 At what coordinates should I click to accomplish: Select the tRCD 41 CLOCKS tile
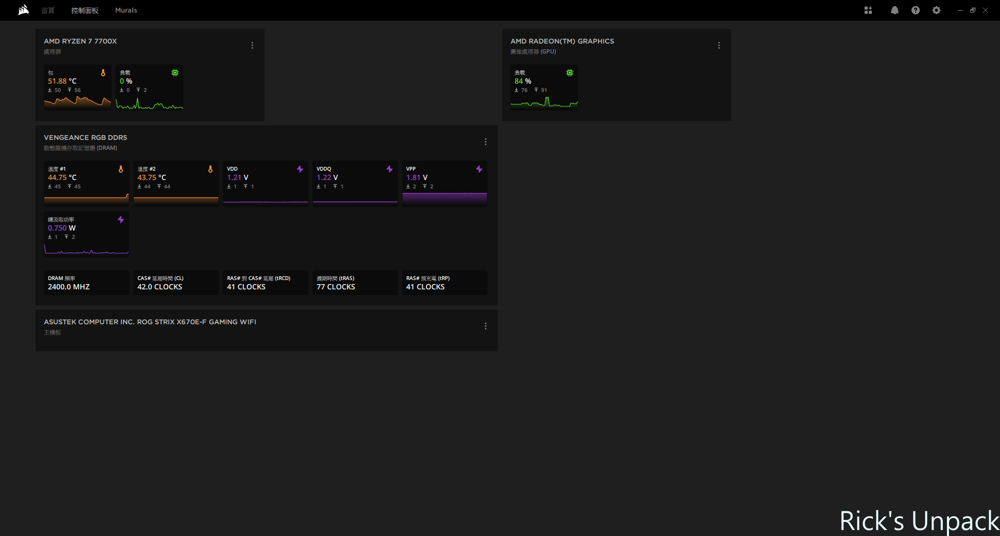(265, 283)
